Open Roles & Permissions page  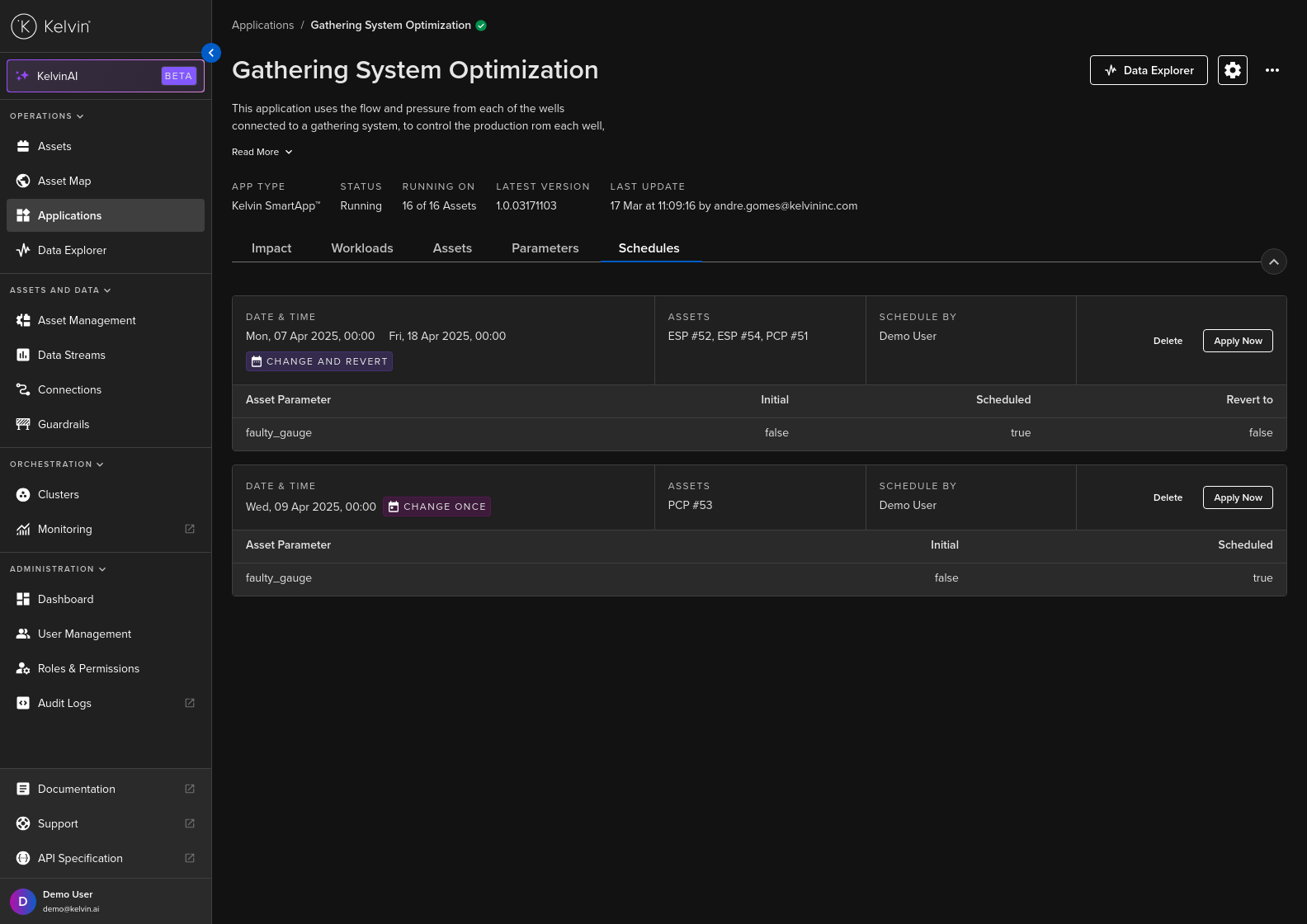tap(88, 668)
